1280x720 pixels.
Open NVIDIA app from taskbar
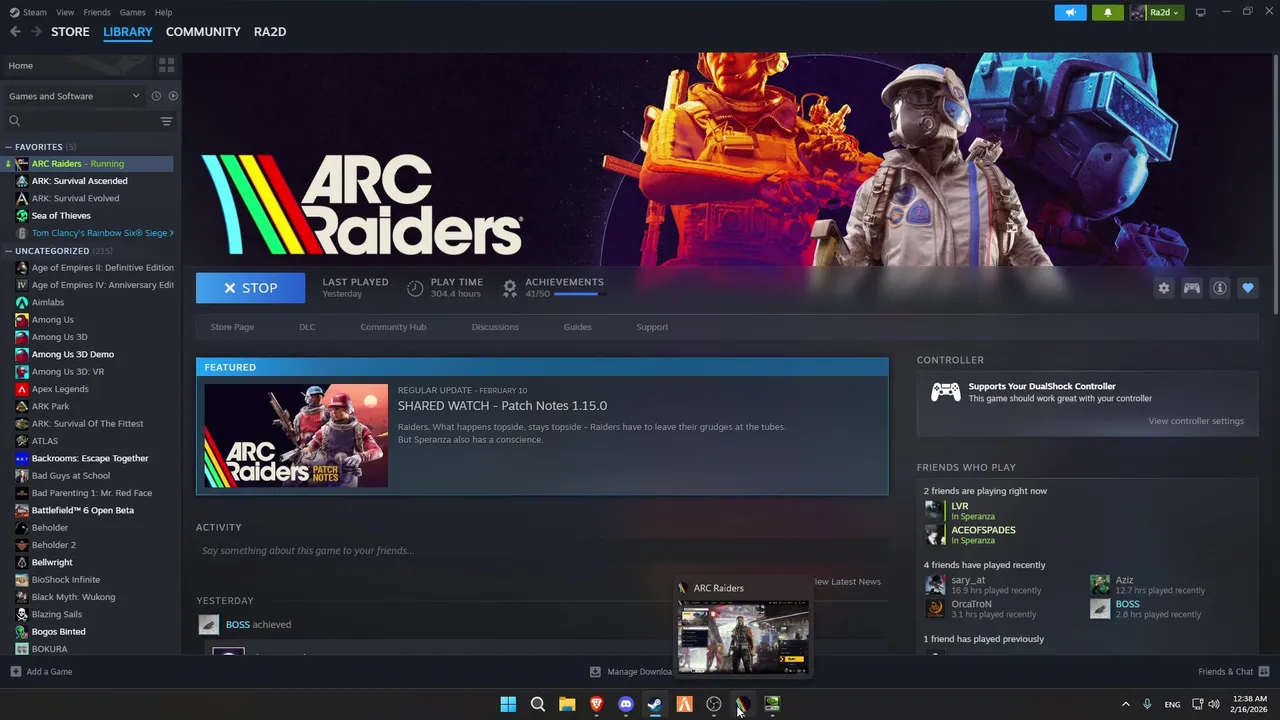tap(772, 704)
